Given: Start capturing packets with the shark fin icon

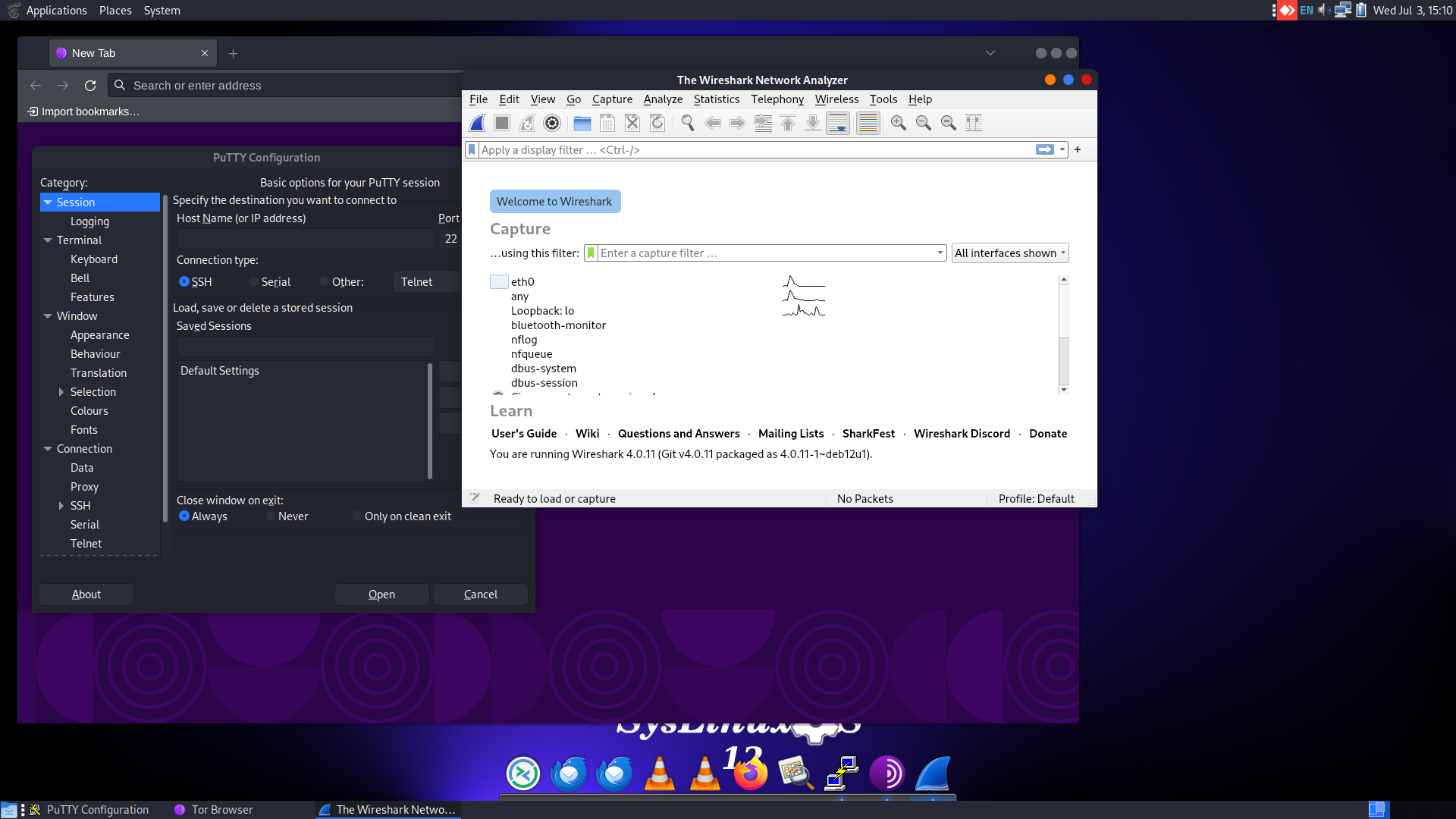Looking at the screenshot, I should click(x=478, y=123).
